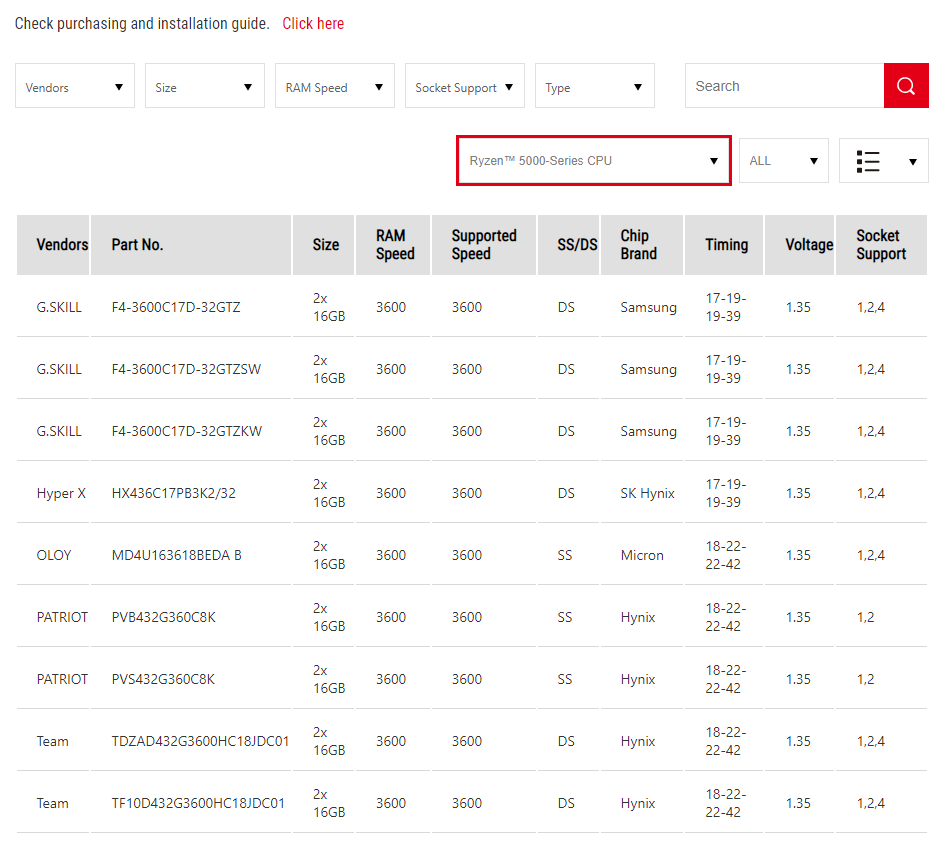This screenshot has width=950, height=853.
Task: Select part number PVS432G360C8K
Action: point(163,679)
